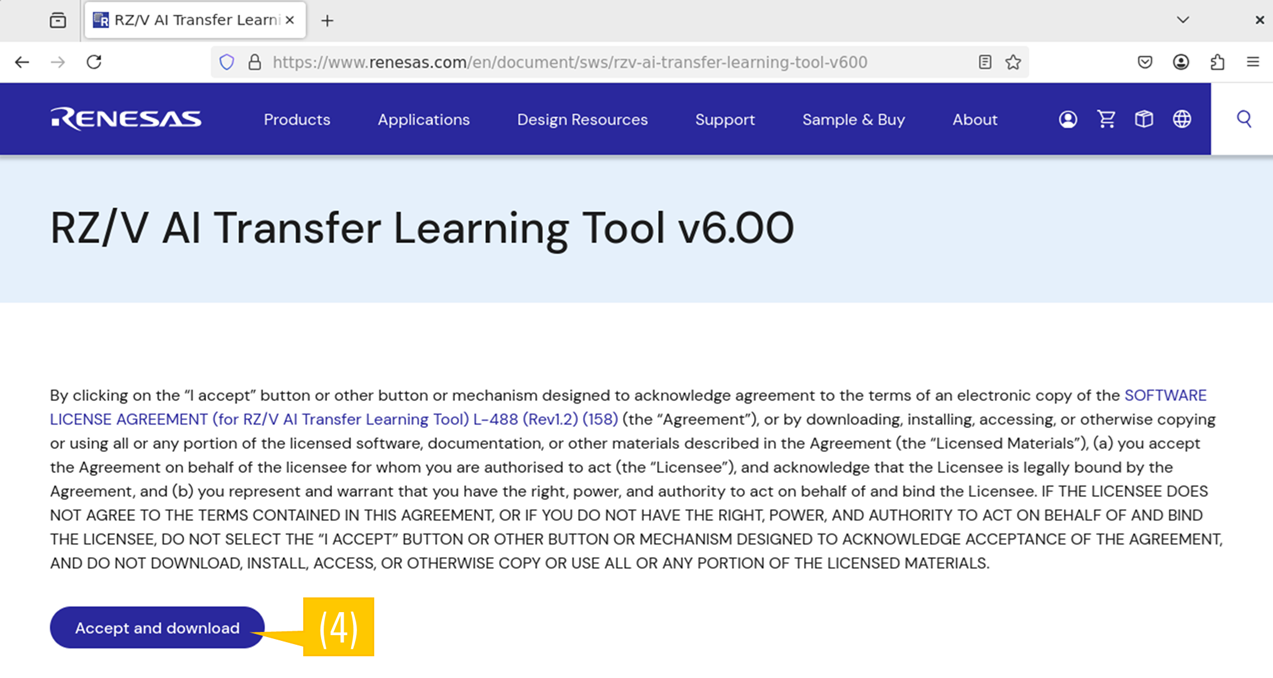The image size is (1273, 678).
Task: Open a new tab with plus button
Action: click(x=327, y=20)
